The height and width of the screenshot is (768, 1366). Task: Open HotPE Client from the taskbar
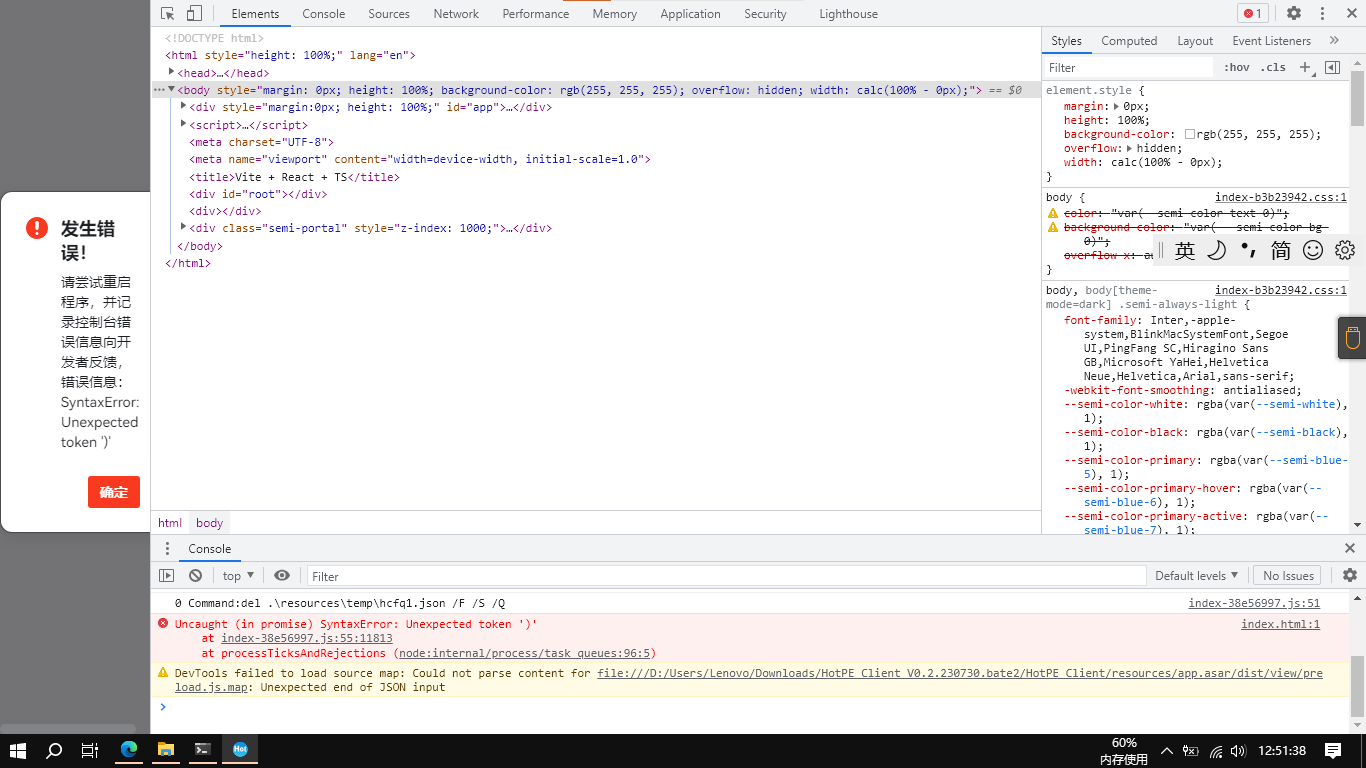click(240, 750)
